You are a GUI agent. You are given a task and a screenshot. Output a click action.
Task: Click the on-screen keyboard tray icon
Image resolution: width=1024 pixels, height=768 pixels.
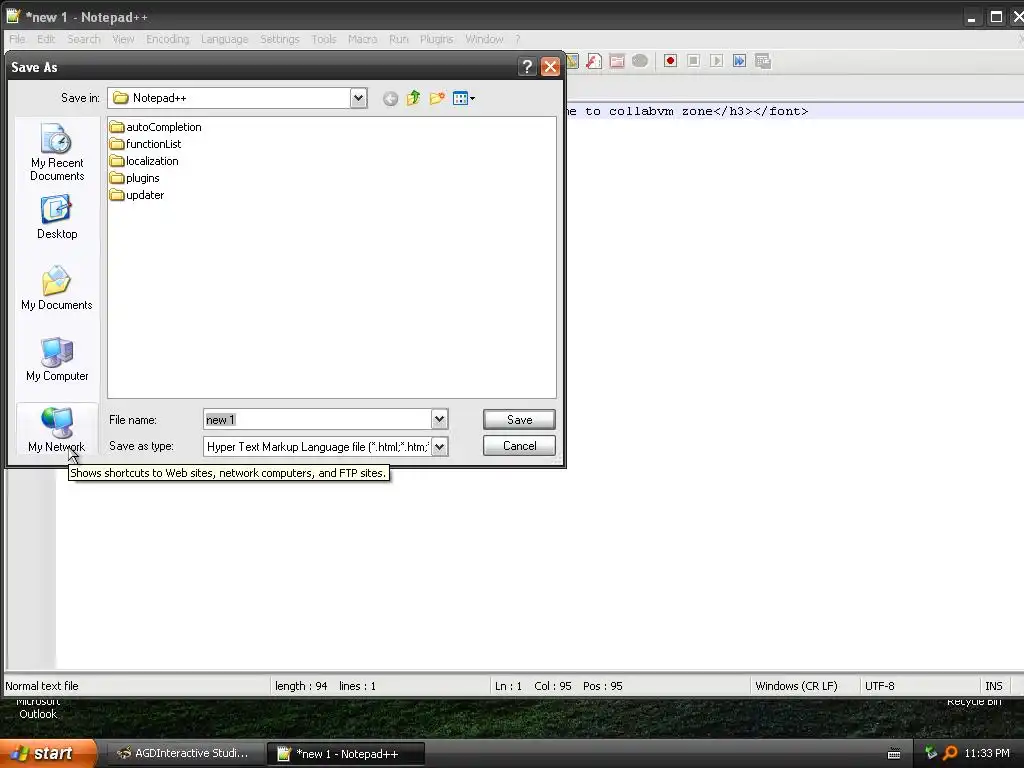coord(894,754)
